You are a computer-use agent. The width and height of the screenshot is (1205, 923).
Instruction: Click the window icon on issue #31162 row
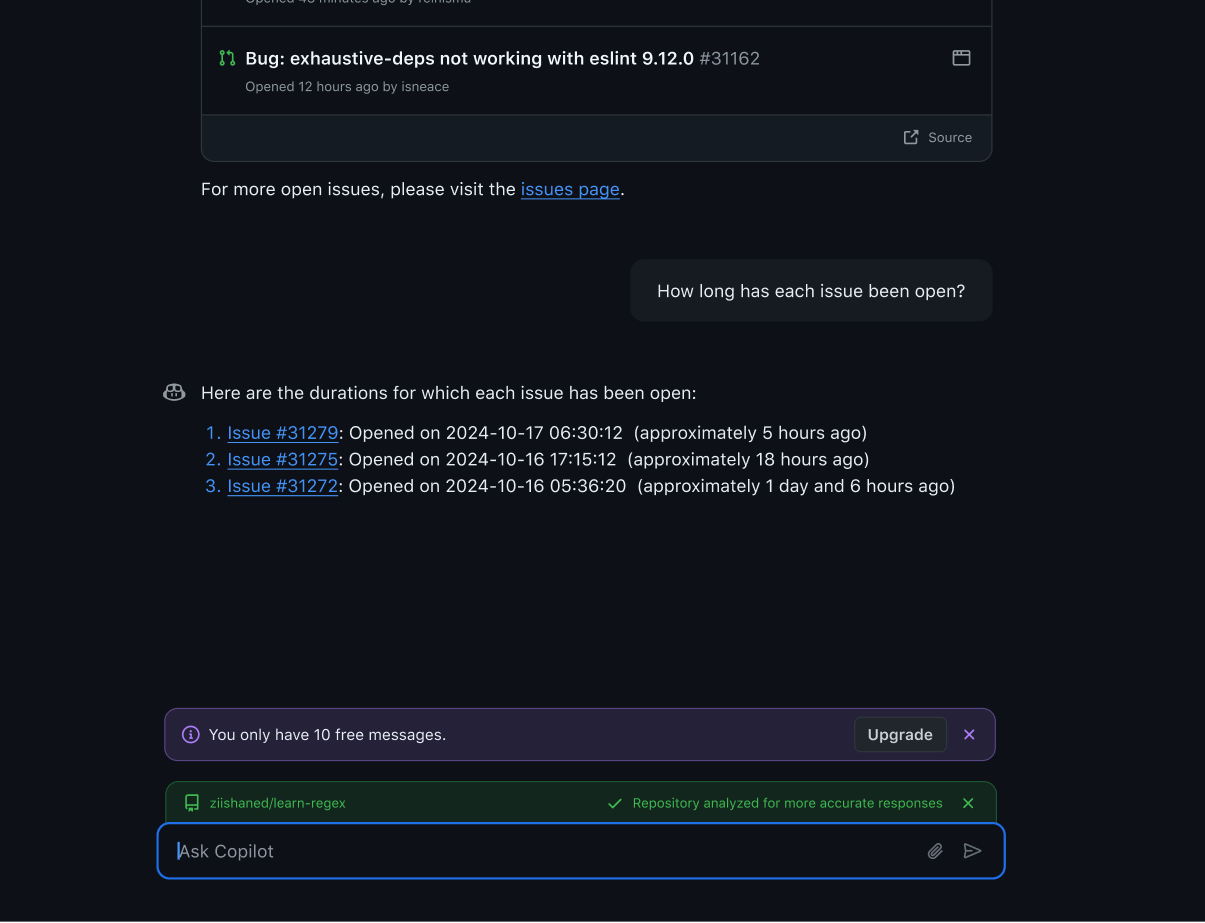click(961, 58)
